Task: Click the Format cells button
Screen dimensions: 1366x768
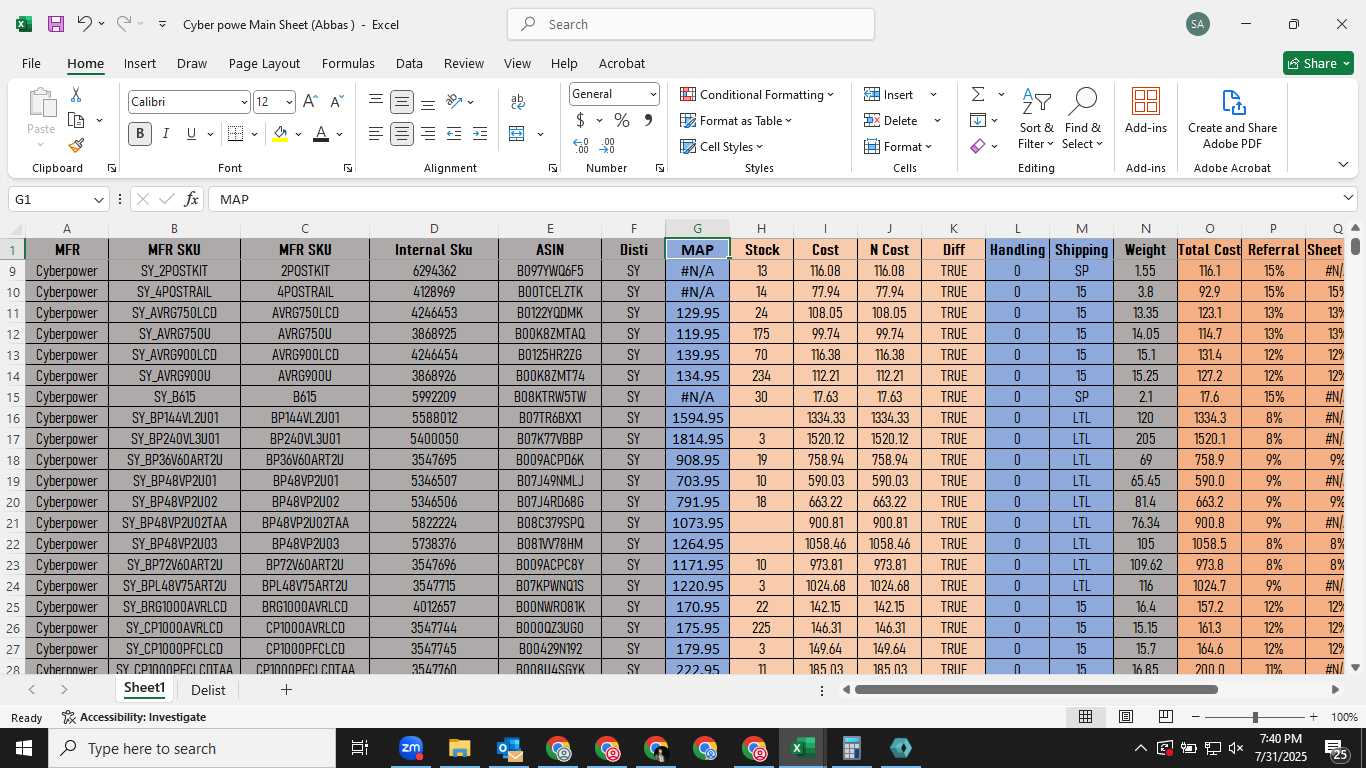Action: 897,146
